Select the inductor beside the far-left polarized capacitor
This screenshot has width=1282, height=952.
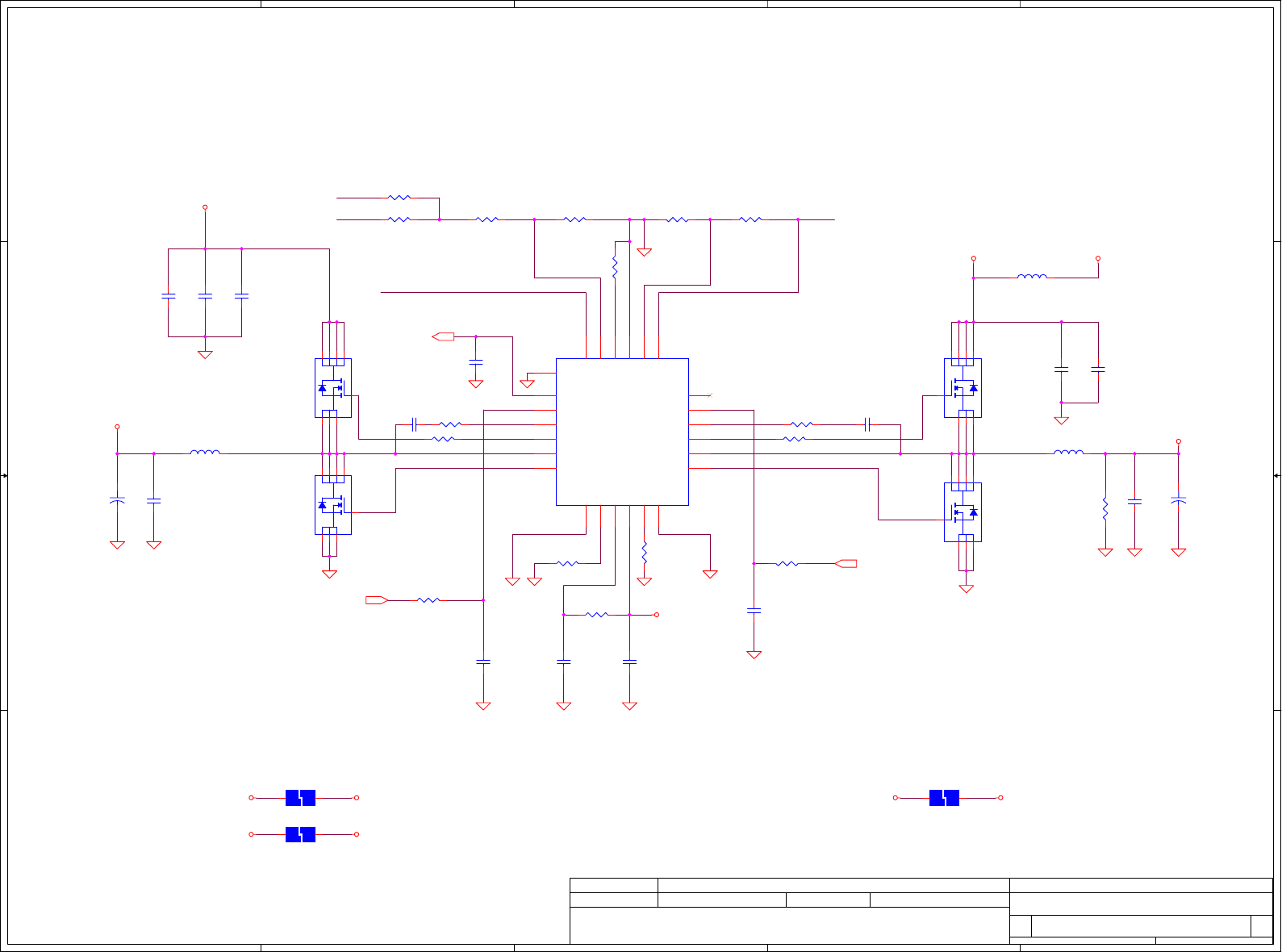[205, 453]
